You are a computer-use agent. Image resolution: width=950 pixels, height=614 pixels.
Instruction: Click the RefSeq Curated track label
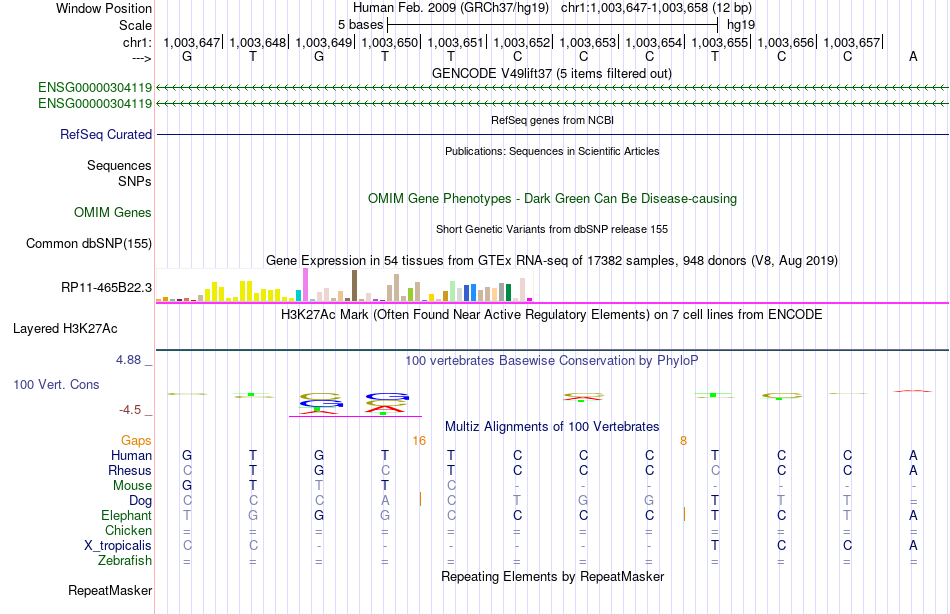(x=106, y=135)
